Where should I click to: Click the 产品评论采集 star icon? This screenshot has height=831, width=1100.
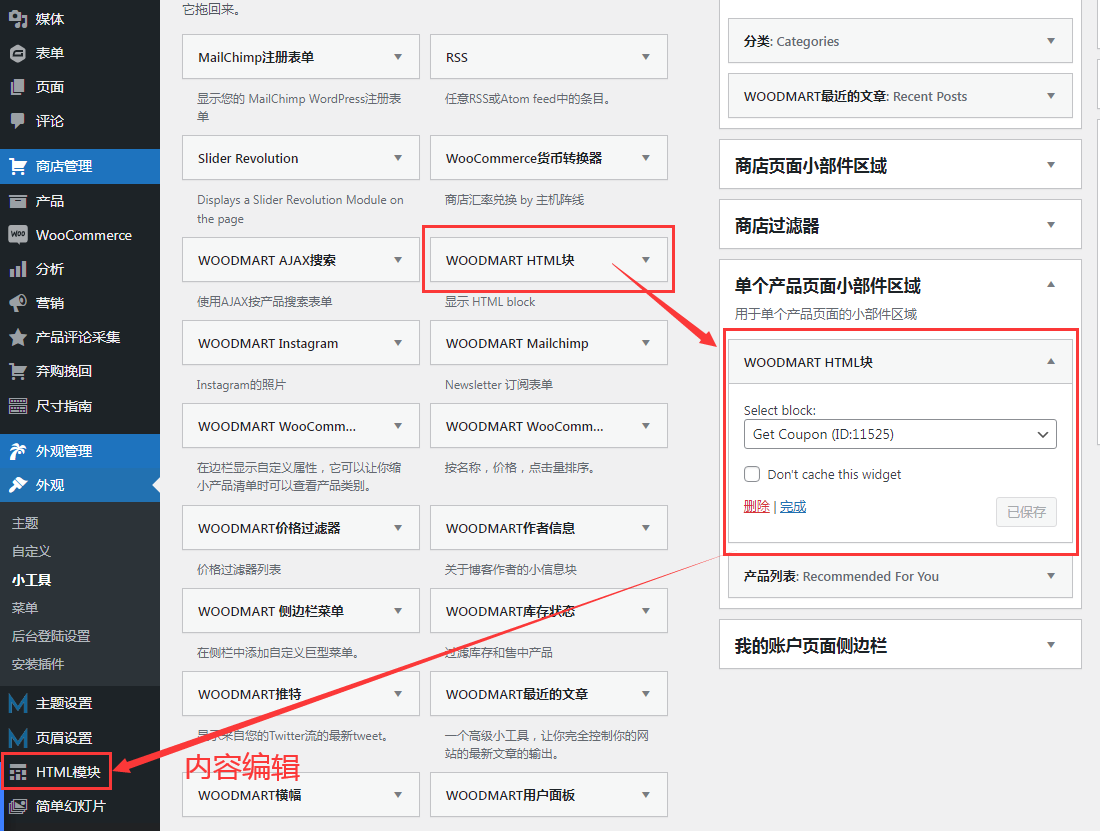(x=18, y=337)
